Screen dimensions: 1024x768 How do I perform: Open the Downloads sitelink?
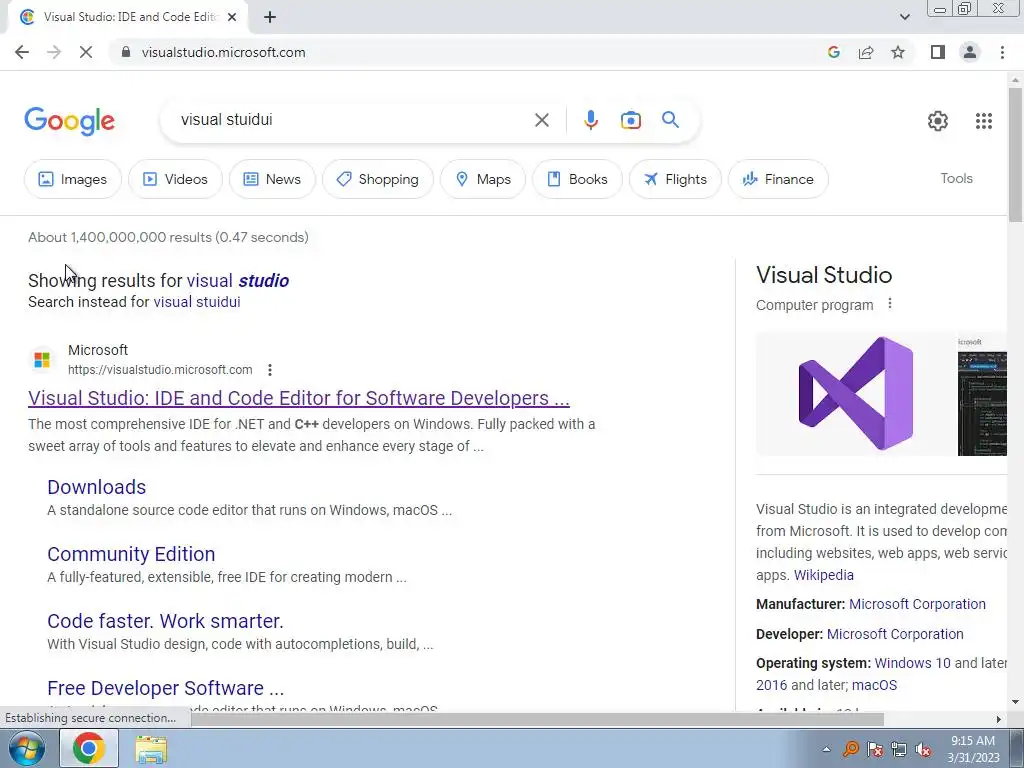click(97, 487)
